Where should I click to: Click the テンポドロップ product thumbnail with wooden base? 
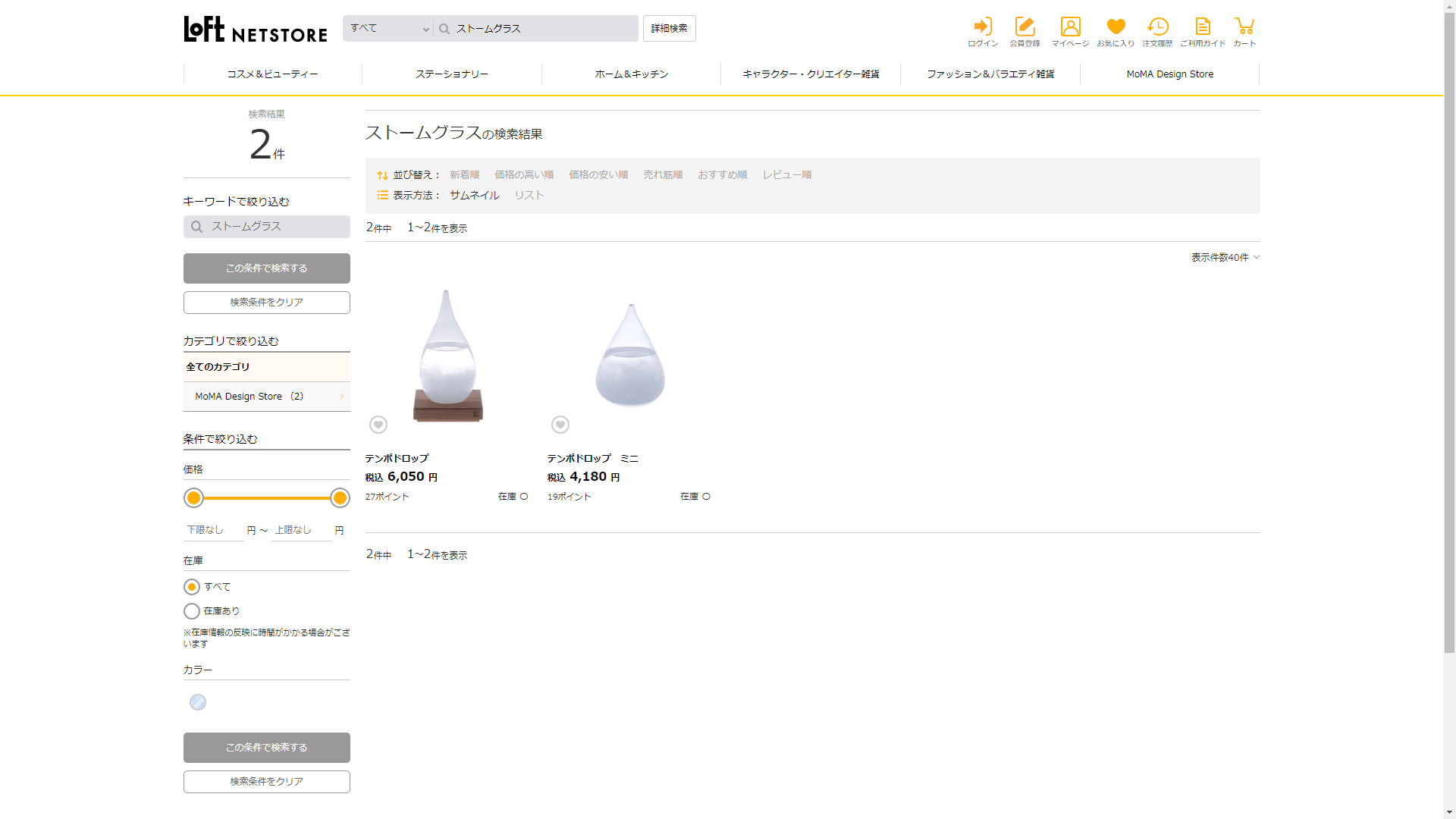[447, 356]
